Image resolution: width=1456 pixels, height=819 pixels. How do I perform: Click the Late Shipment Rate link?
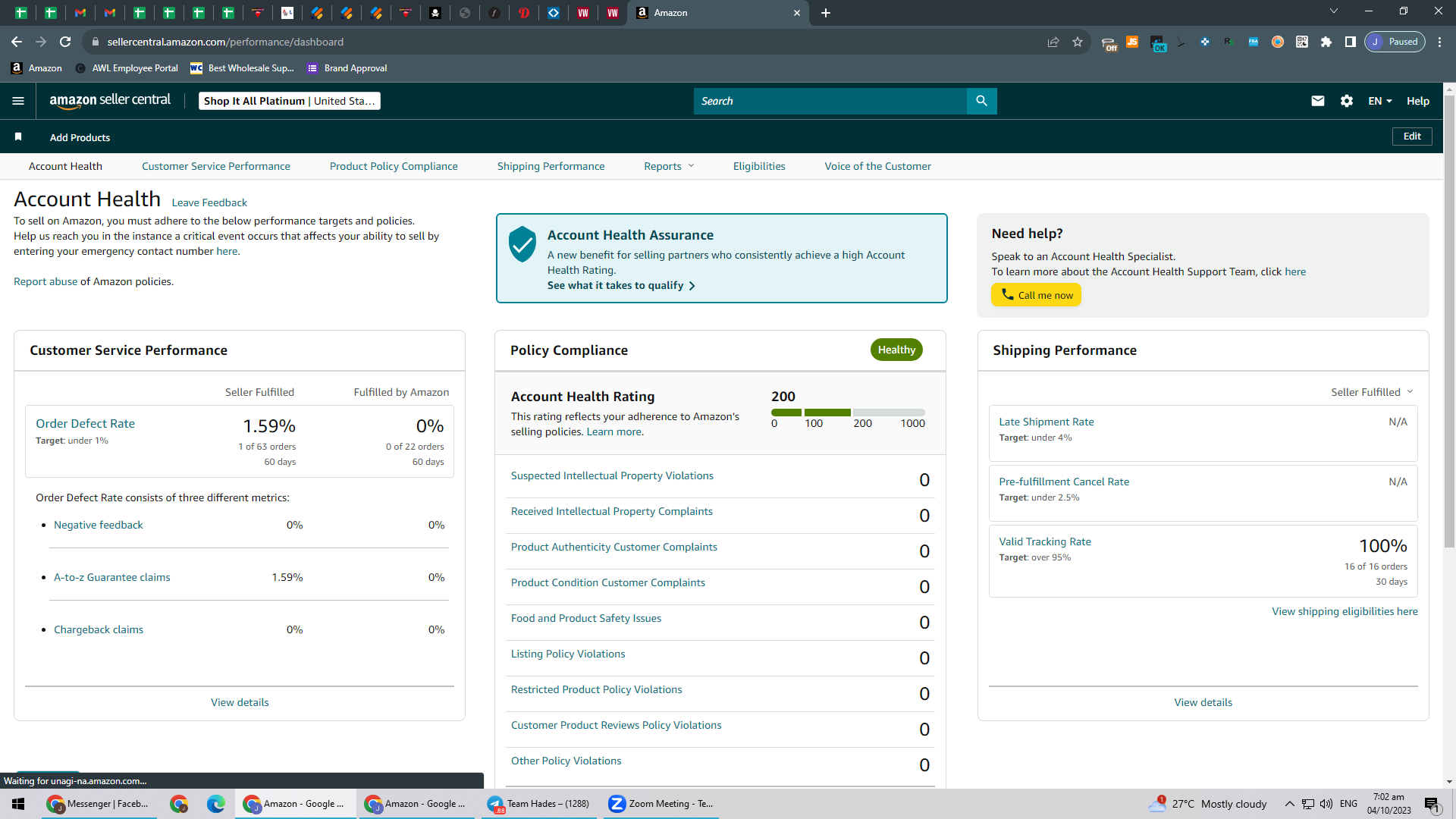click(x=1046, y=422)
